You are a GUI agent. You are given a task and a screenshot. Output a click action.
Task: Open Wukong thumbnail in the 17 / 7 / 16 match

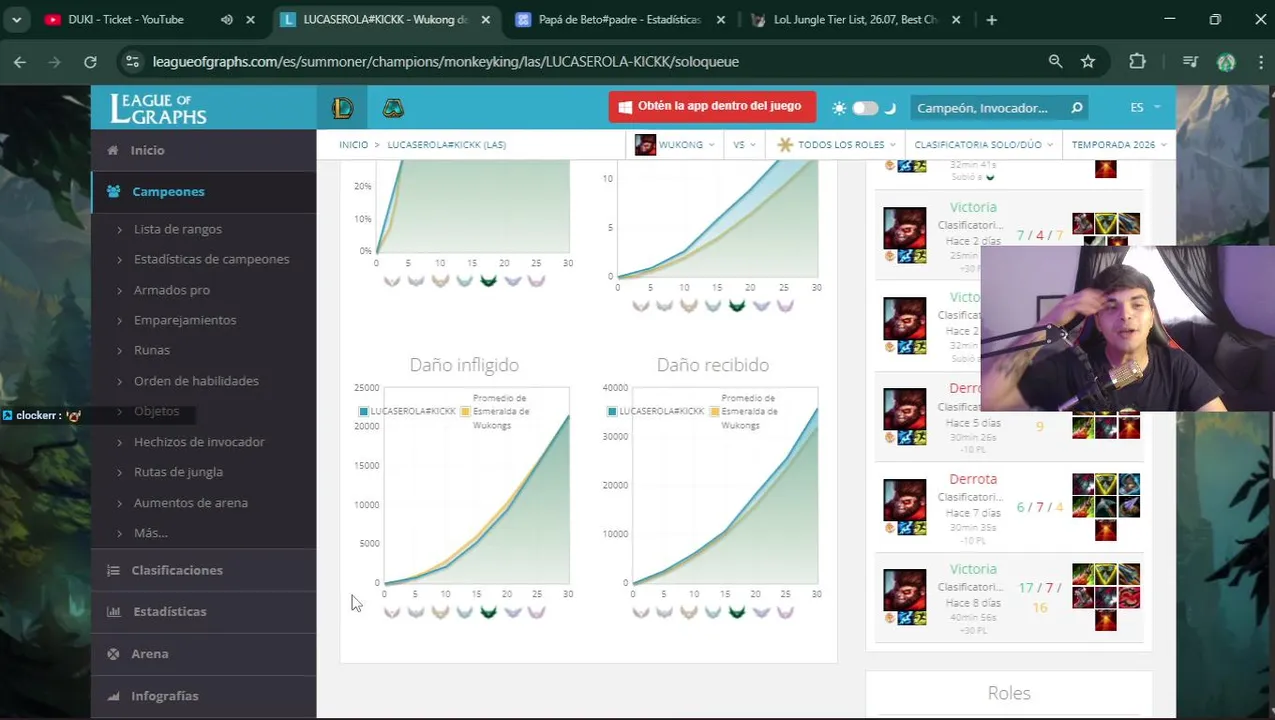(904, 591)
